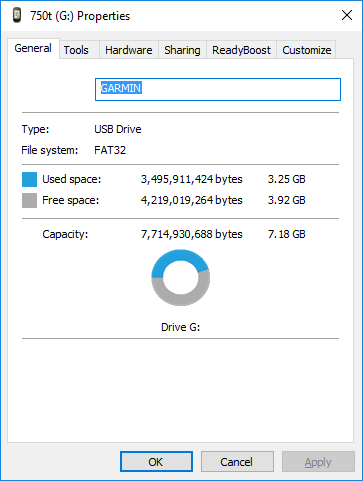Select the Sharing tab
The image size is (363, 481).
(x=182, y=50)
